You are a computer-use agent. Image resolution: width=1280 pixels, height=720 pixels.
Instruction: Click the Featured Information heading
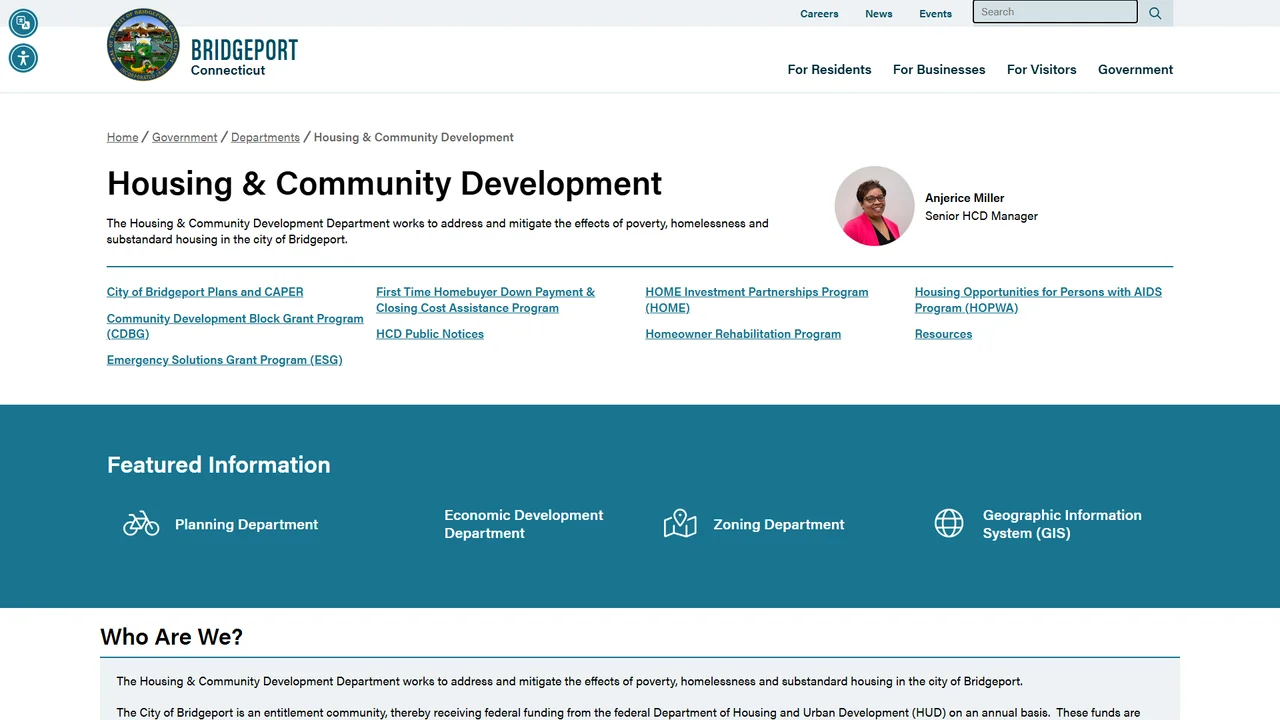pos(218,465)
